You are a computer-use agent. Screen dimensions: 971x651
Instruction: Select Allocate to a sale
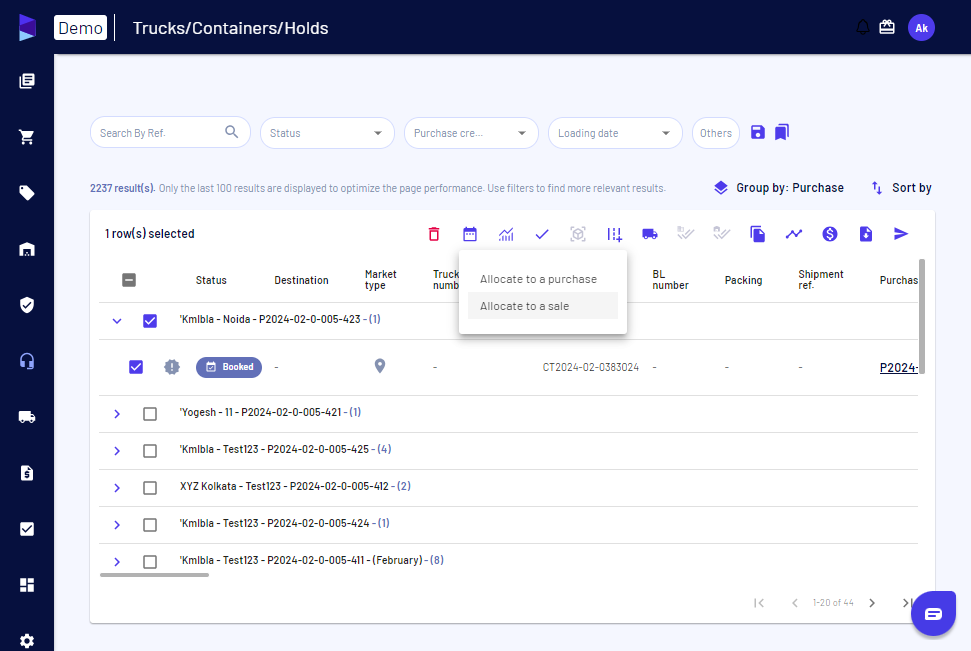pyautogui.click(x=542, y=306)
